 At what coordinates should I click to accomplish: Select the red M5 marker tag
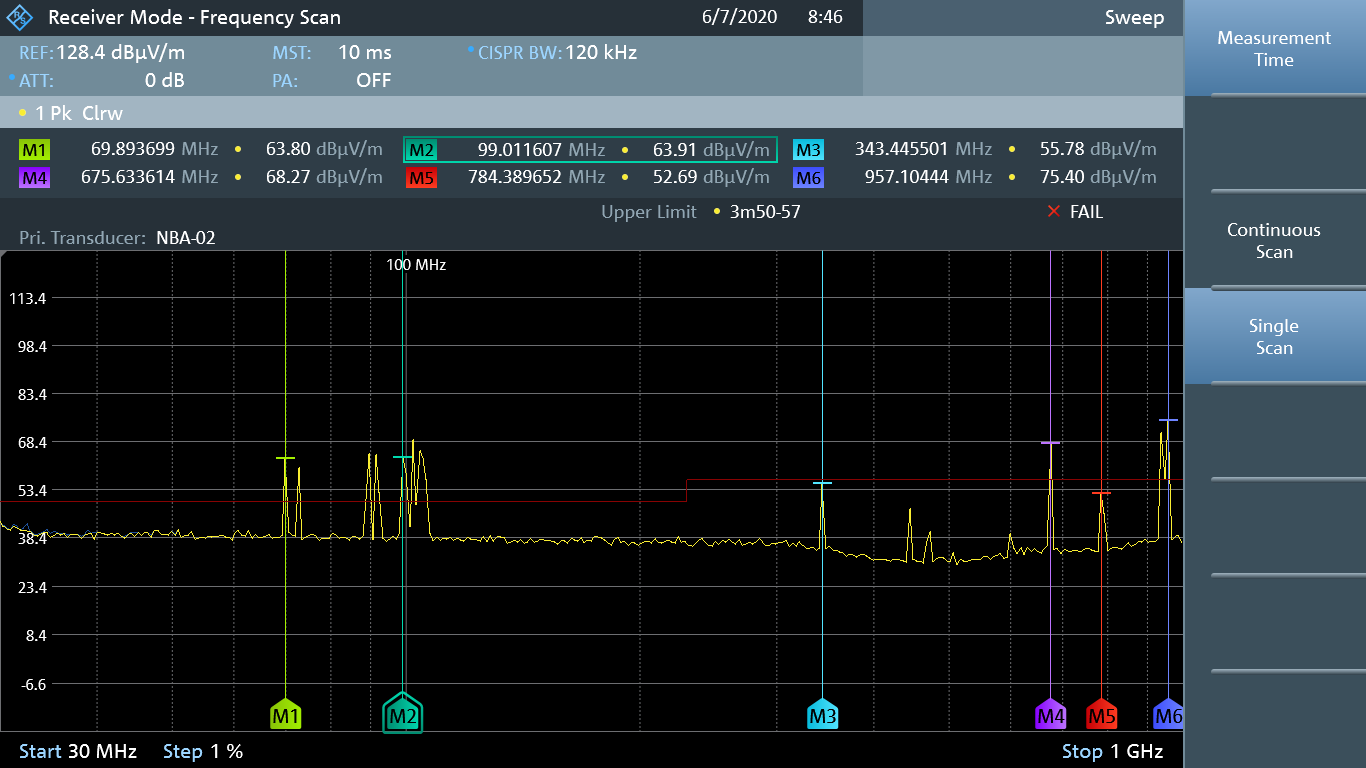tap(1101, 715)
